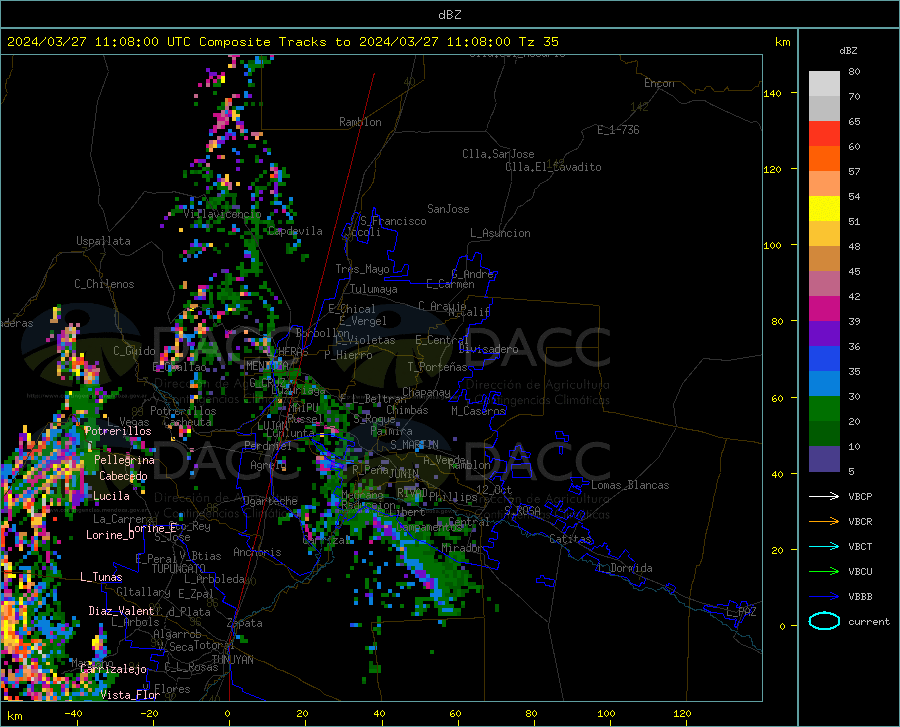Screen dimensions: 900x727
Task: Click the 'L_Asuncion' place label
Action: [x=500, y=233]
